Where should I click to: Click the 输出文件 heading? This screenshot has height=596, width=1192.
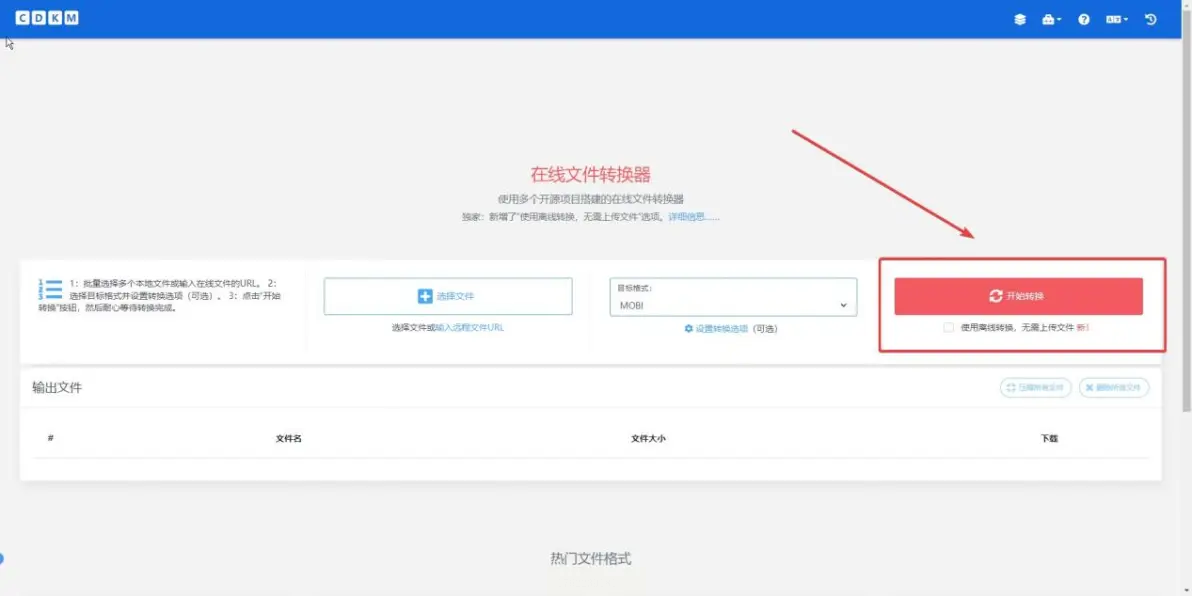tap(57, 388)
